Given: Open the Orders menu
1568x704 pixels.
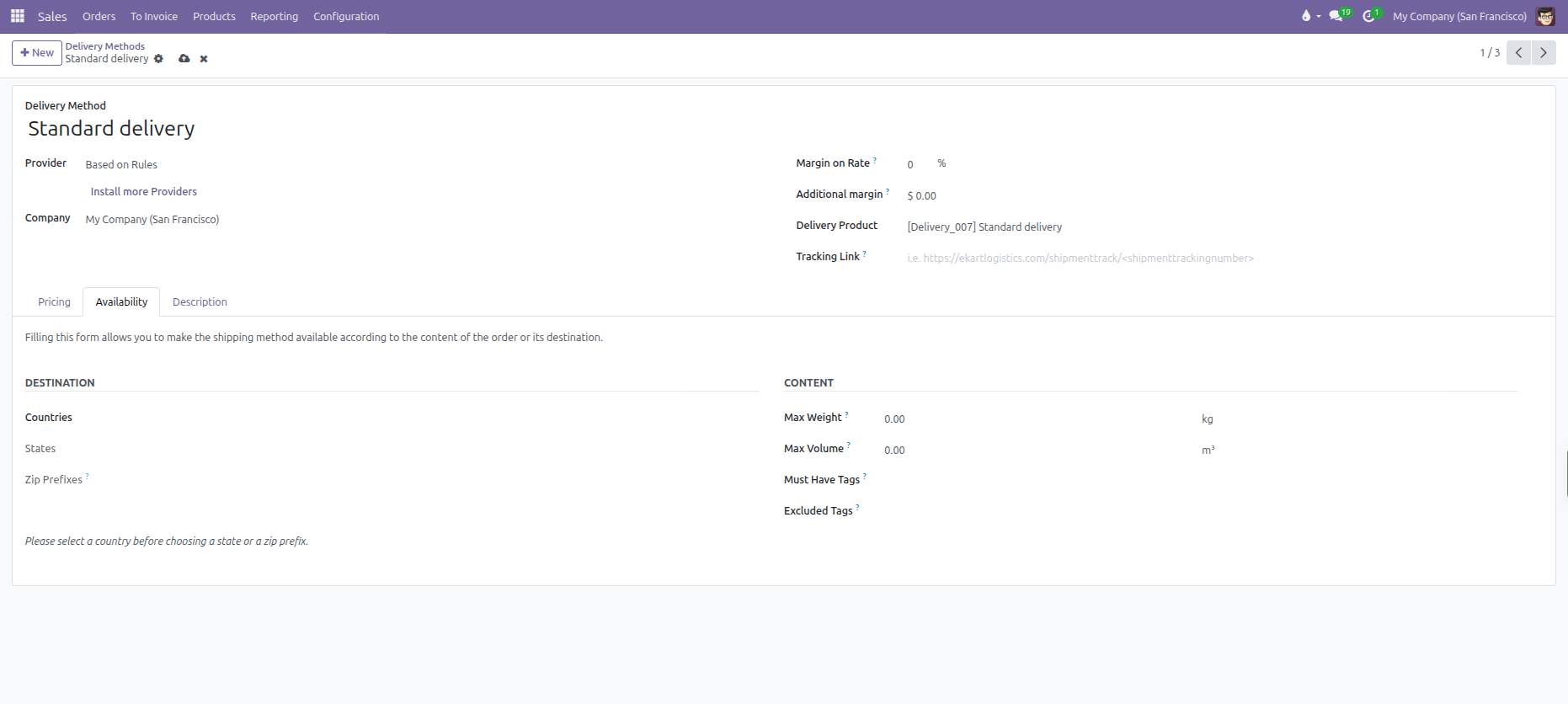Looking at the screenshot, I should (99, 16).
